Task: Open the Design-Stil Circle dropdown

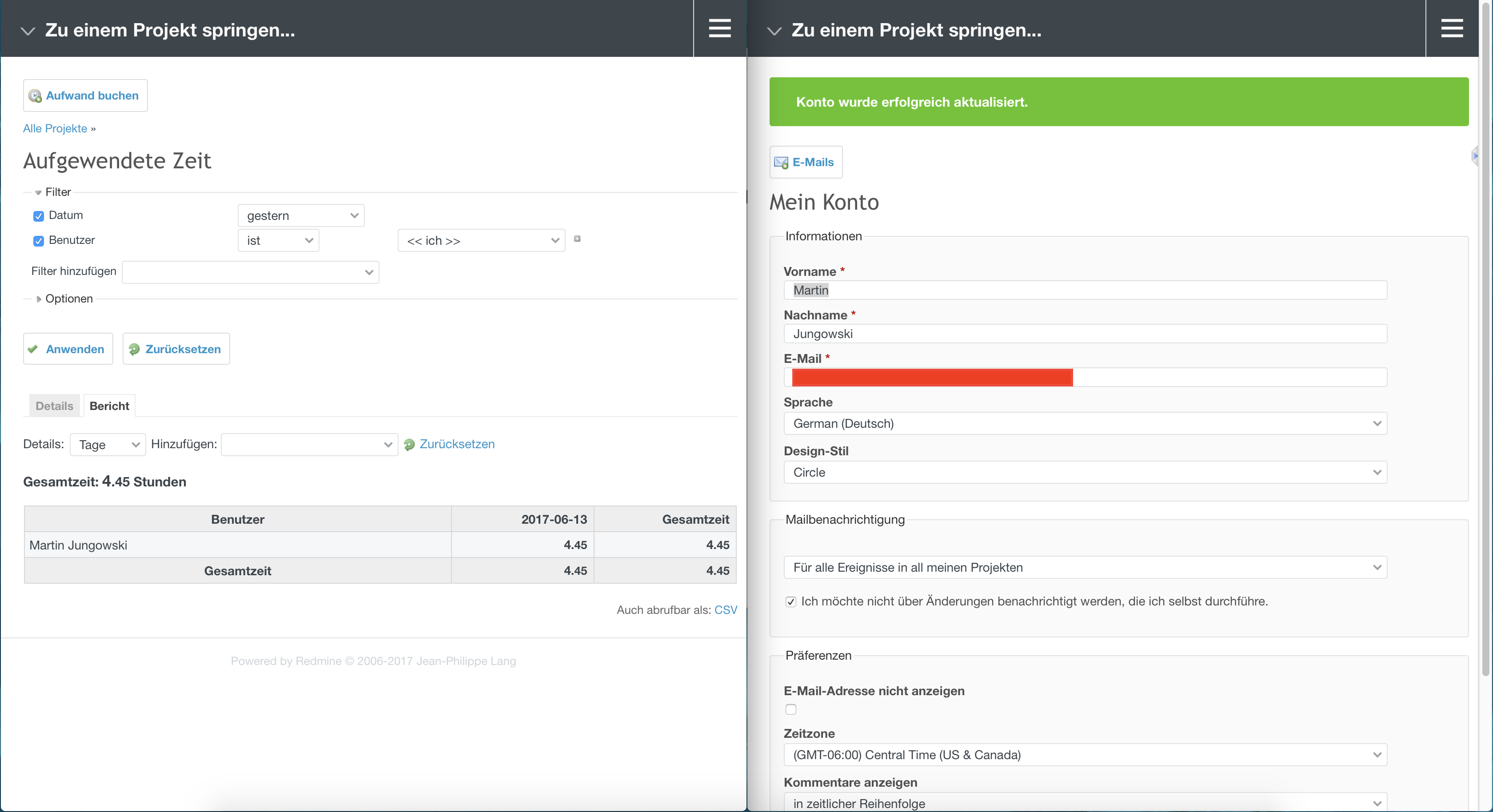Action: (x=1085, y=472)
